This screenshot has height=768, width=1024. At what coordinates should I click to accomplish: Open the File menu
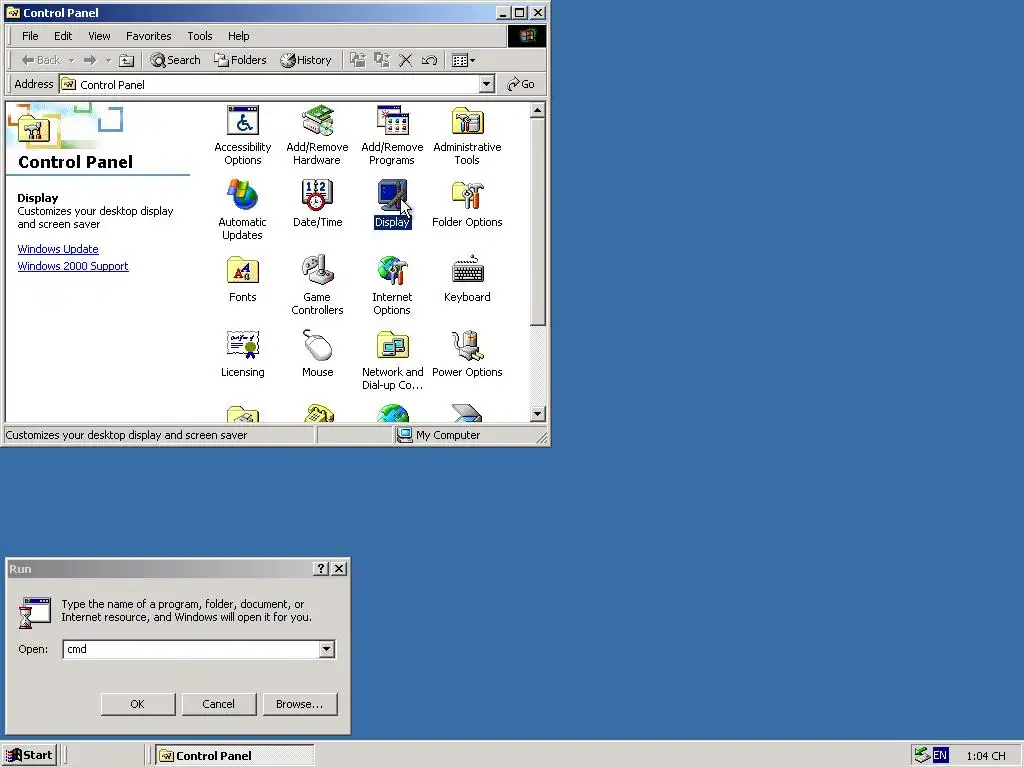30,36
